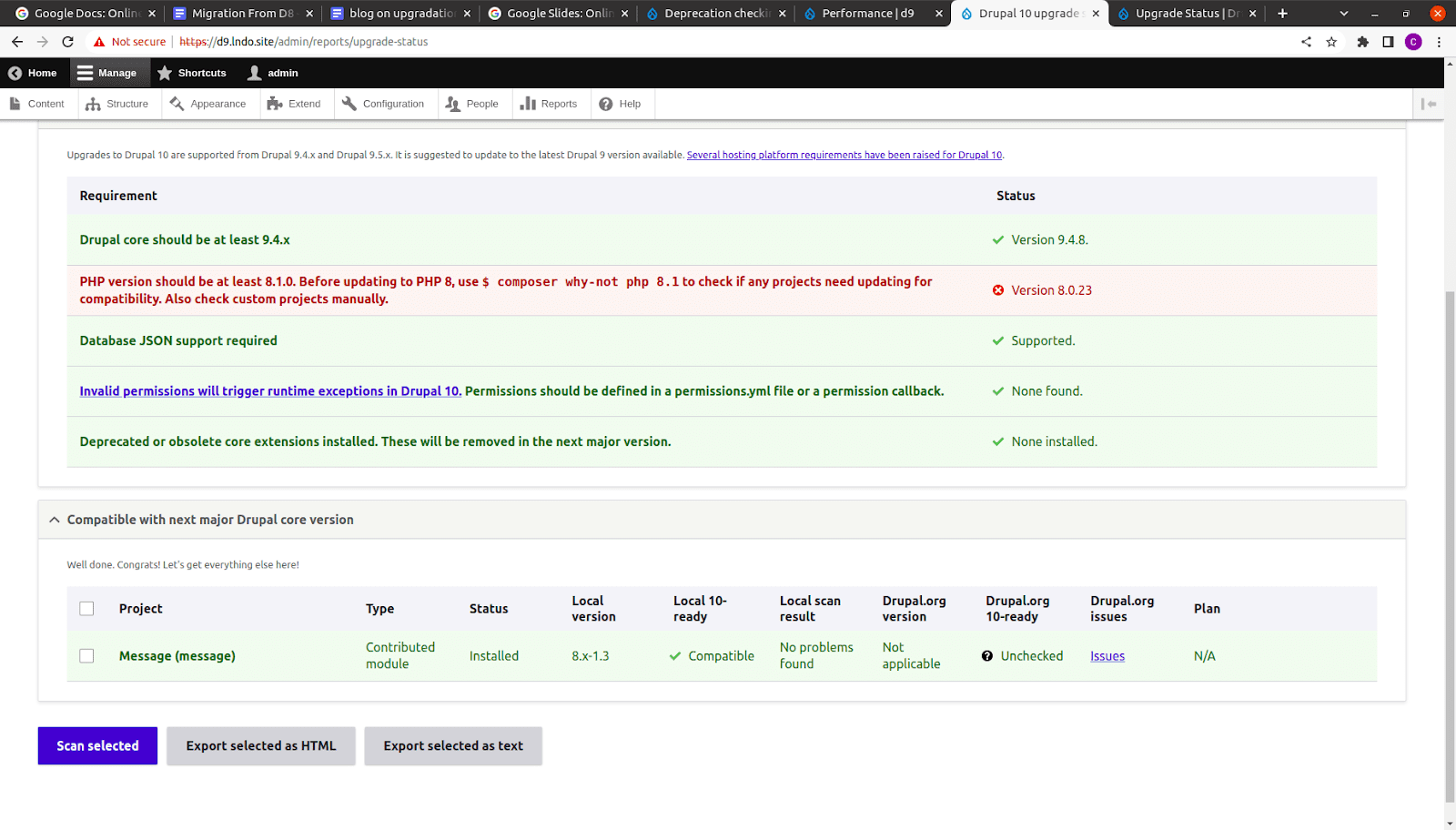Reload the page with refresh icon

tap(67, 42)
